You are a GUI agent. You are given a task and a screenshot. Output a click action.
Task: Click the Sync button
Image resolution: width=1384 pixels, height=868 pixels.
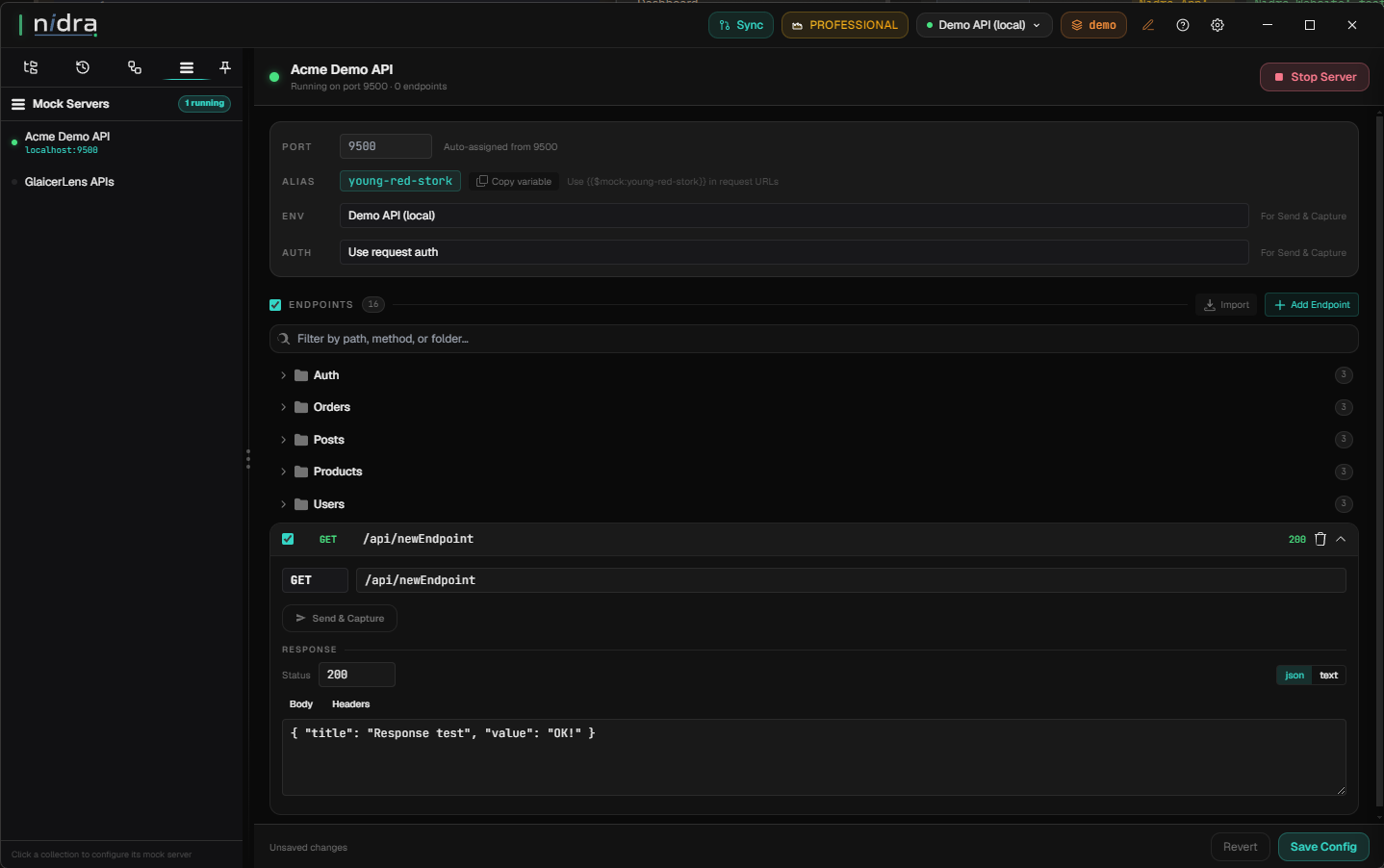click(x=741, y=25)
